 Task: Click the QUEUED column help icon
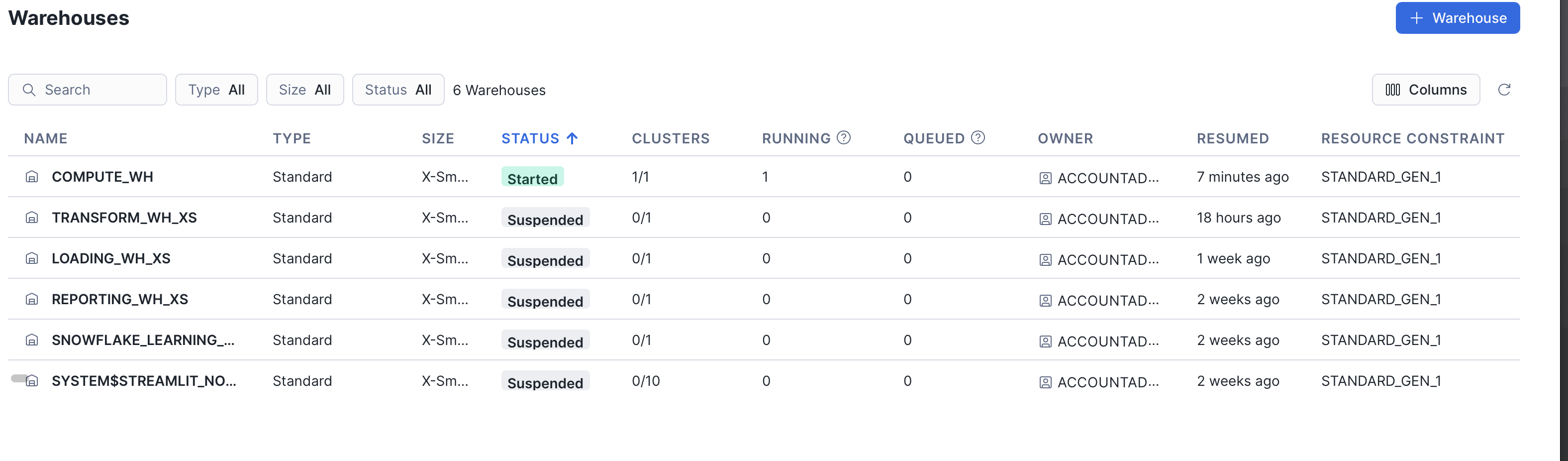(x=978, y=137)
